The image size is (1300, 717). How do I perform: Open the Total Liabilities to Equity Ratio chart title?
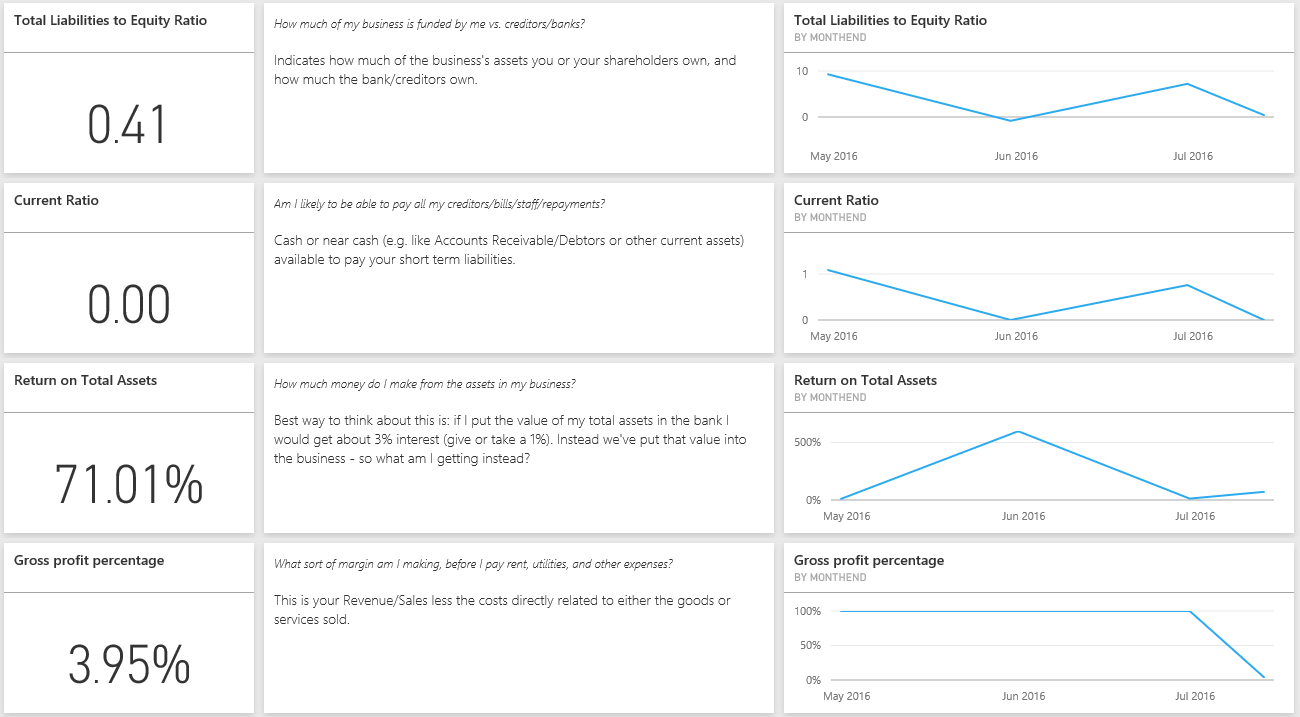click(x=890, y=20)
